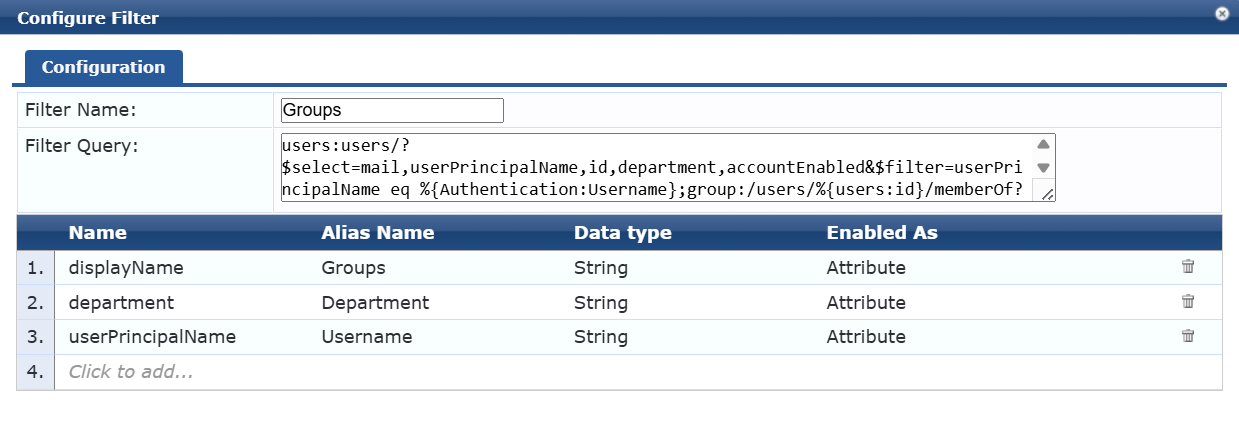Select the Groups alias name cell
Image resolution: width=1239 pixels, height=427 pixels.
click(353, 268)
